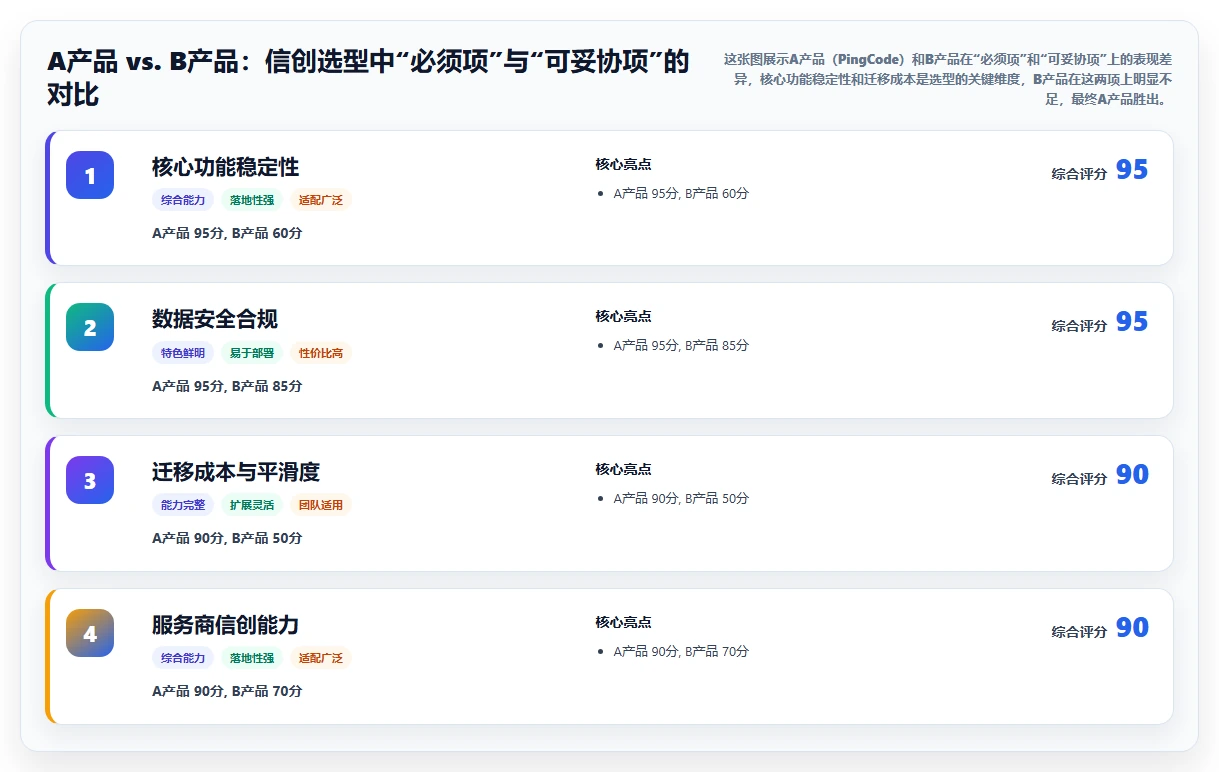Click 综合评分 label in 迁移成本与平滑度 card

1079,479
